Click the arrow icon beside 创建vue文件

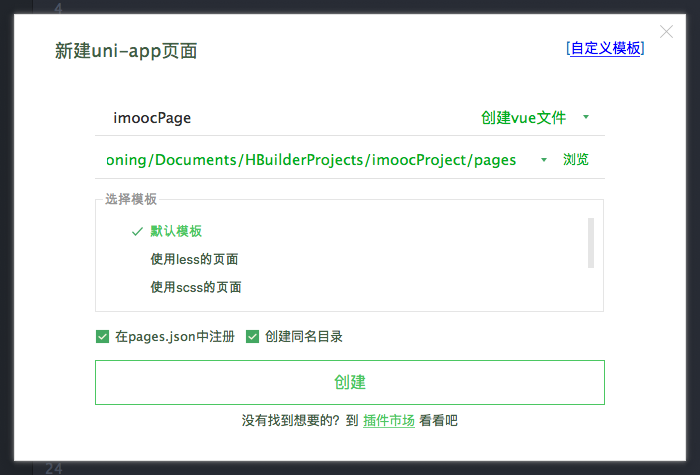[586, 117]
